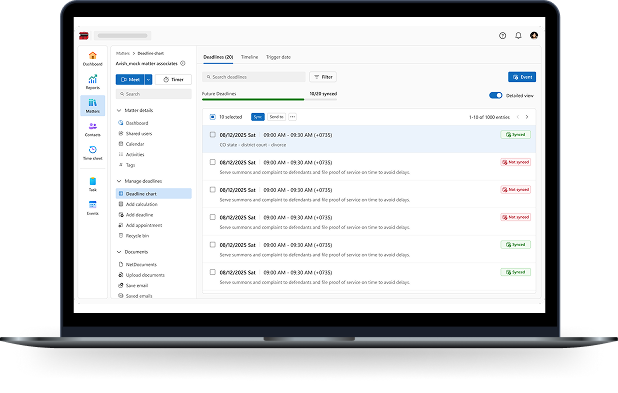Toggle the select-all checkbox beside 13 selected
Viewport: 618px width, 393px height.
click(x=212, y=117)
